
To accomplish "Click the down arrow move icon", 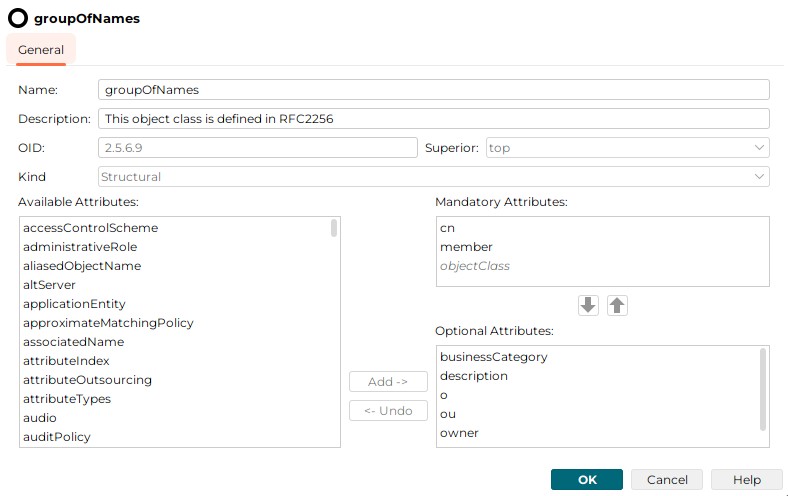I will coord(588,305).
